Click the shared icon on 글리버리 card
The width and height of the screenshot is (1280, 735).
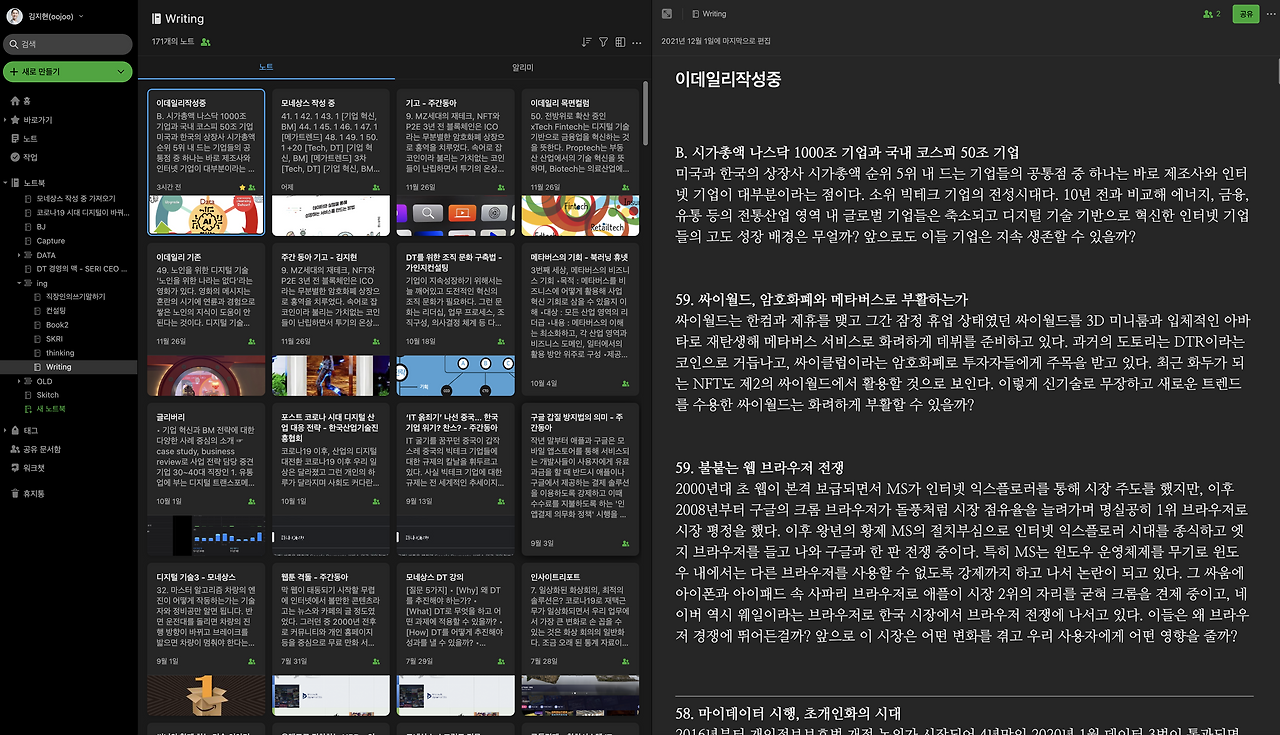click(251, 501)
